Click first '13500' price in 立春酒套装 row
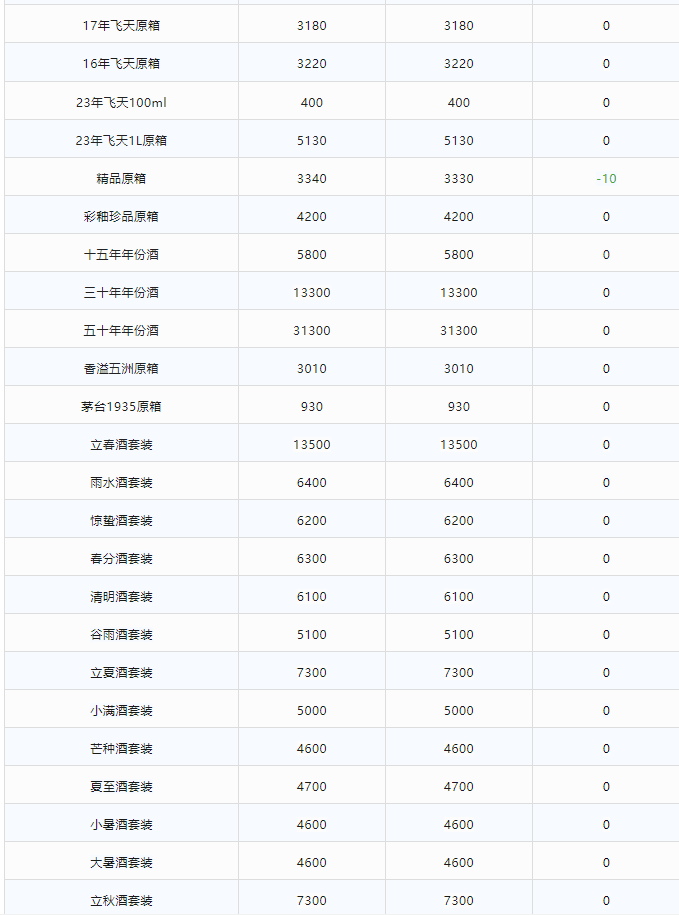The image size is (679, 915). 312,445
